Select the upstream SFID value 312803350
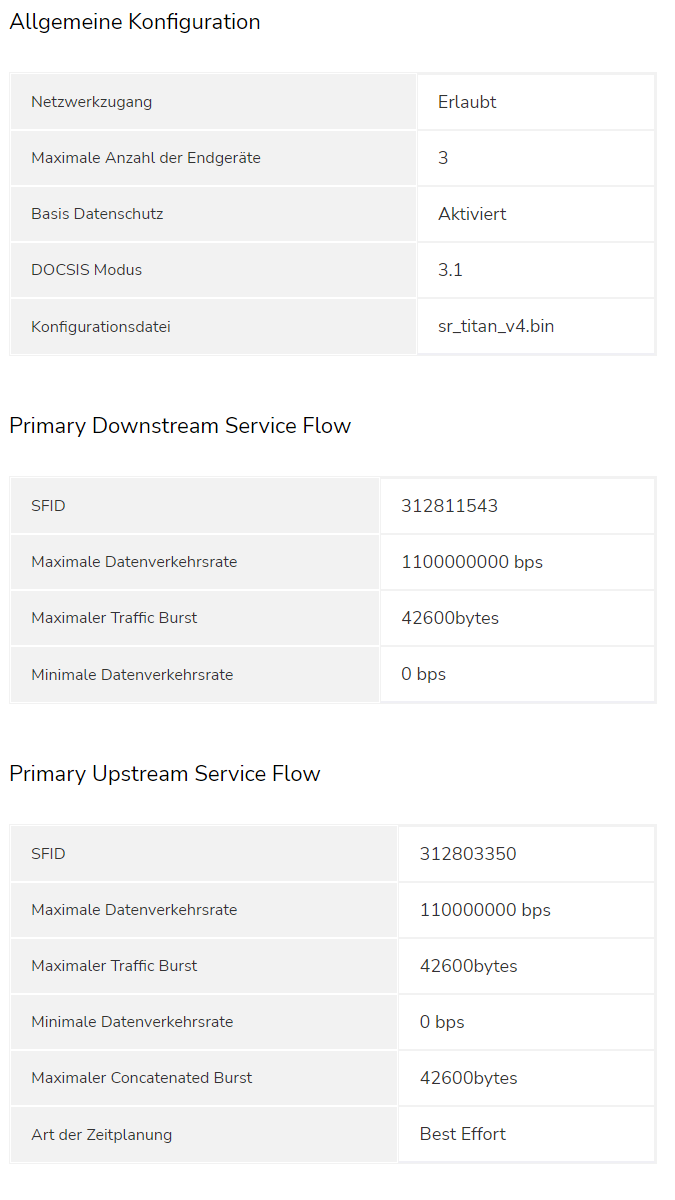The image size is (675, 1200). [468, 854]
